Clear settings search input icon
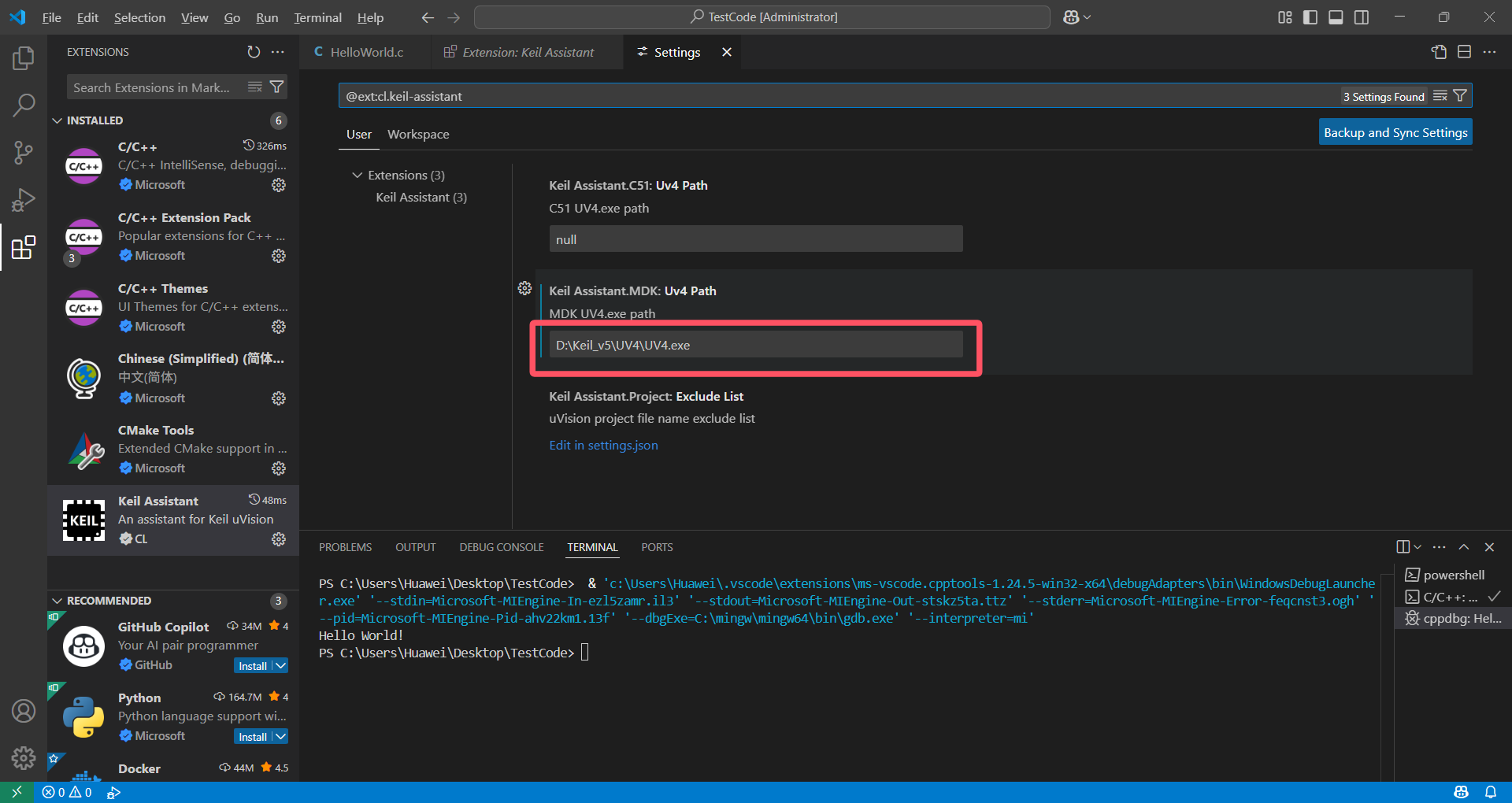Viewport: 1512px width, 803px height. point(1440,95)
